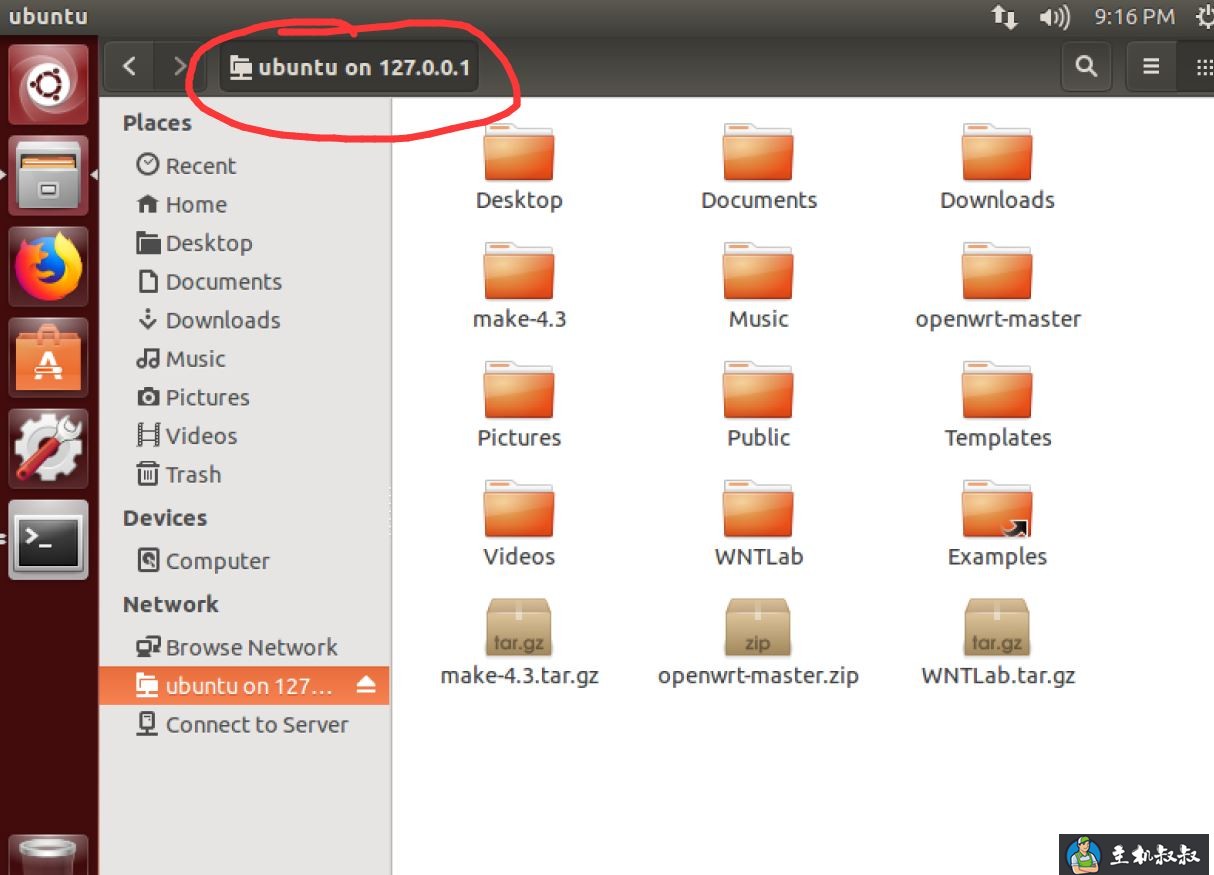Image resolution: width=1214 pixels, height=875 pixels.
Task: Open the Downloads folder in file view
Action: 997,153
